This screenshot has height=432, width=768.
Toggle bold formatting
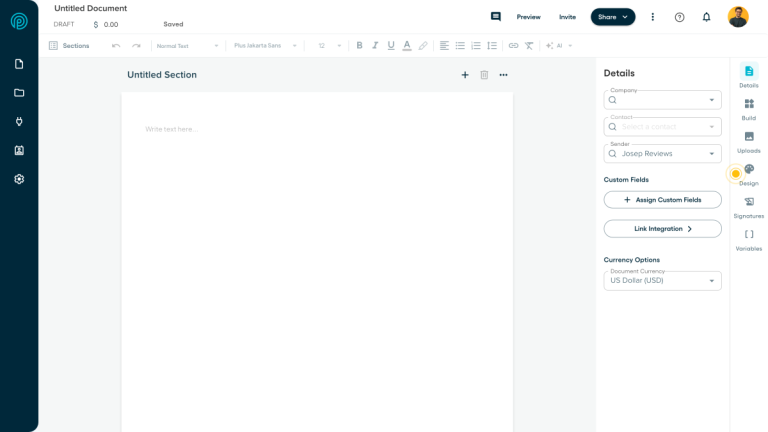pos(359,46)
